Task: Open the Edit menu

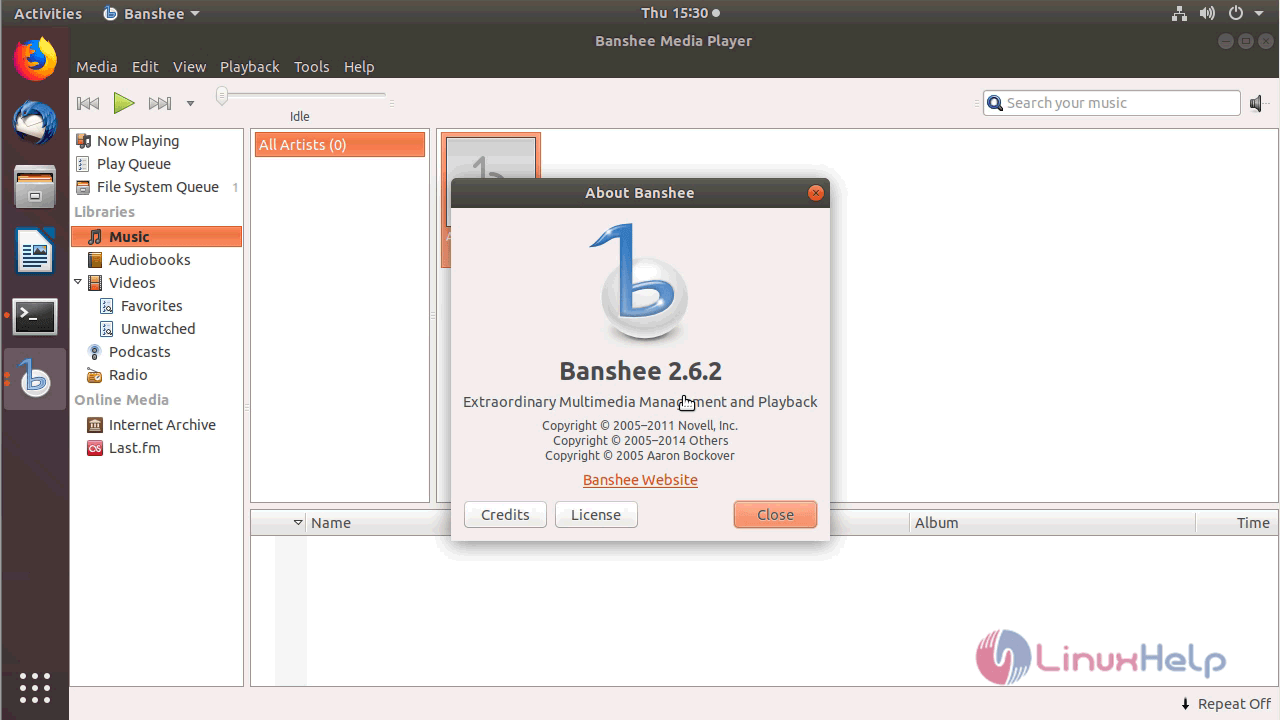Action: pos(145,67)
